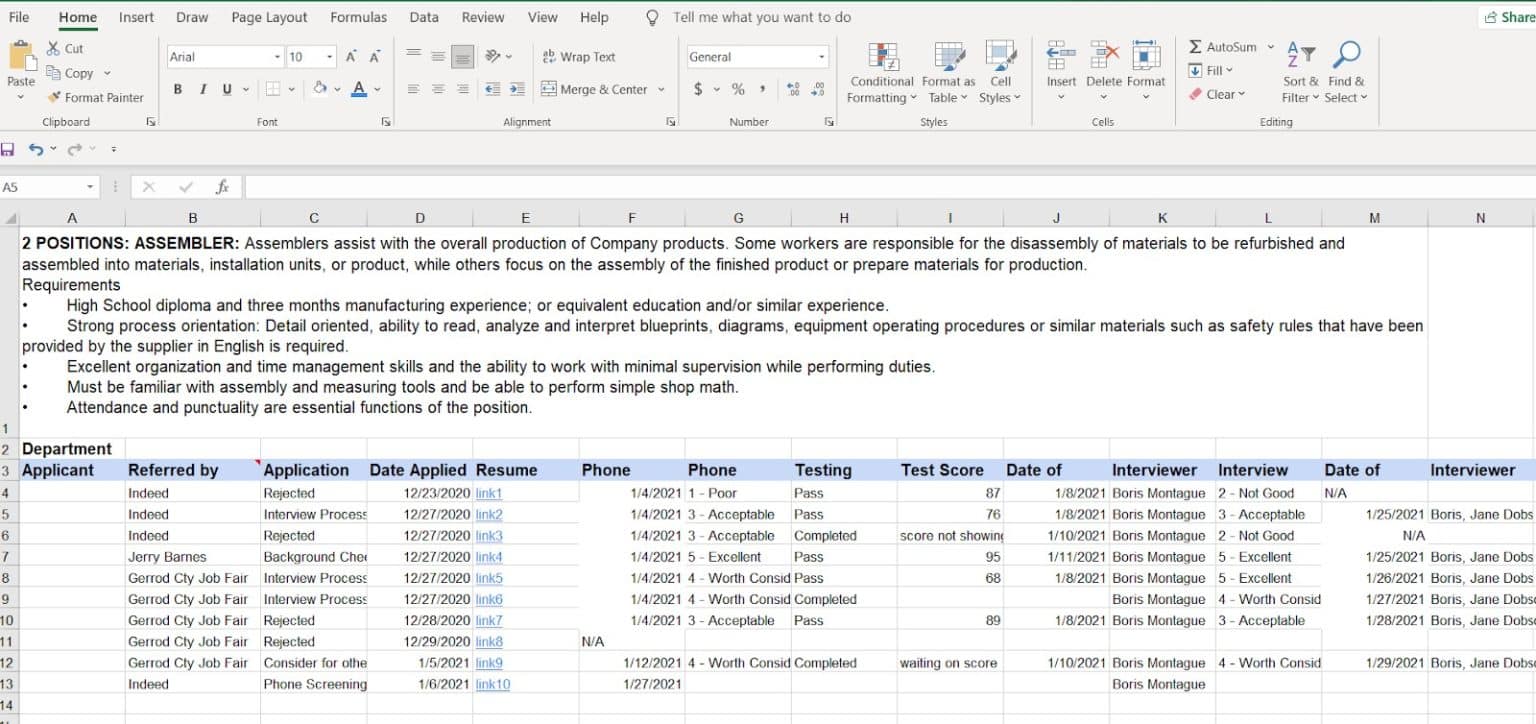Open Cell Styles gallery
1536x724 pixels.
point(1000,70)
